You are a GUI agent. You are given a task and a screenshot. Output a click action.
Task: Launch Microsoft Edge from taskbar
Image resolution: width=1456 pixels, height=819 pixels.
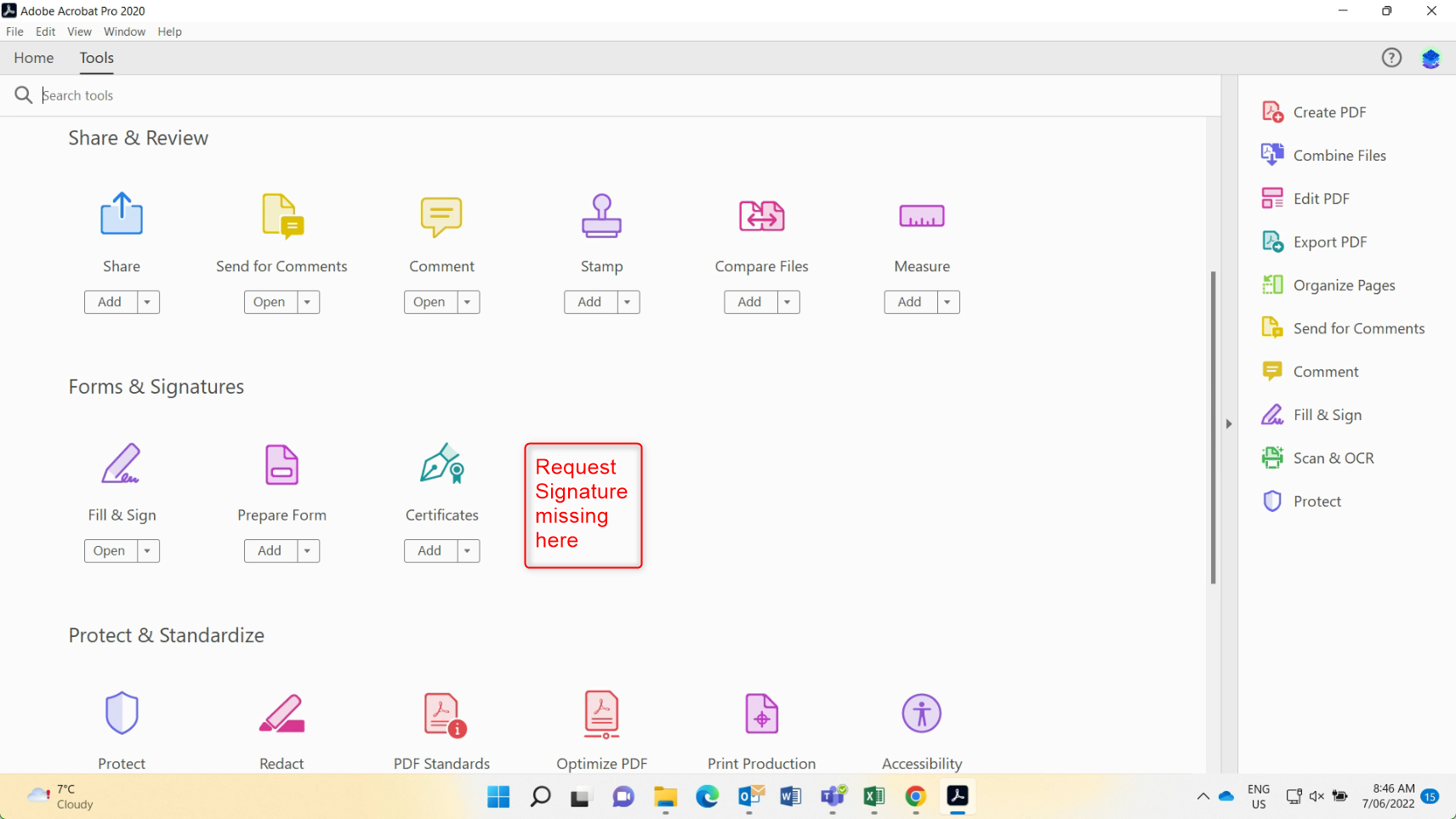(x=707, y=797)
